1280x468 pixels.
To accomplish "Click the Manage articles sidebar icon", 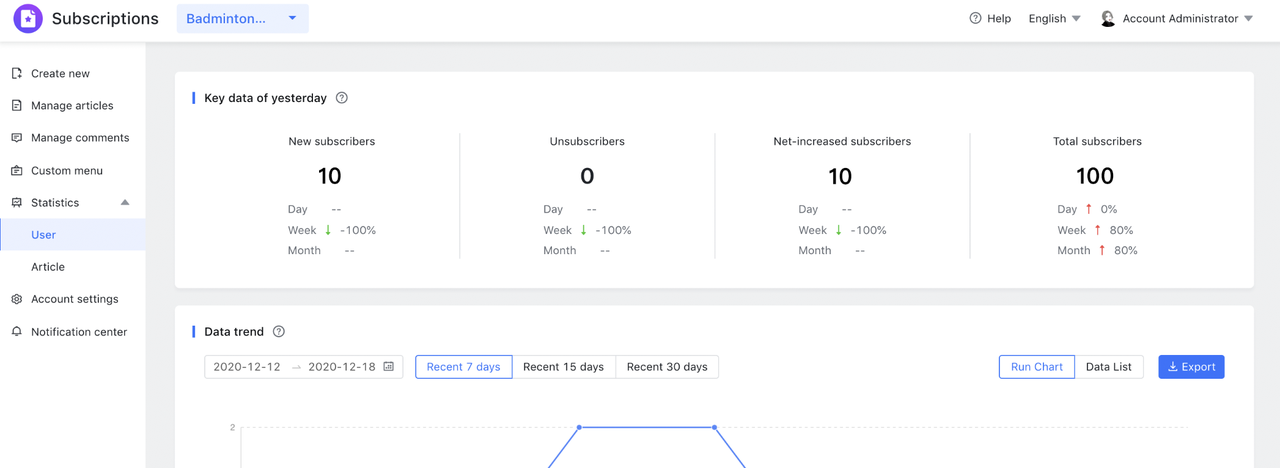I will coord(17,105).
